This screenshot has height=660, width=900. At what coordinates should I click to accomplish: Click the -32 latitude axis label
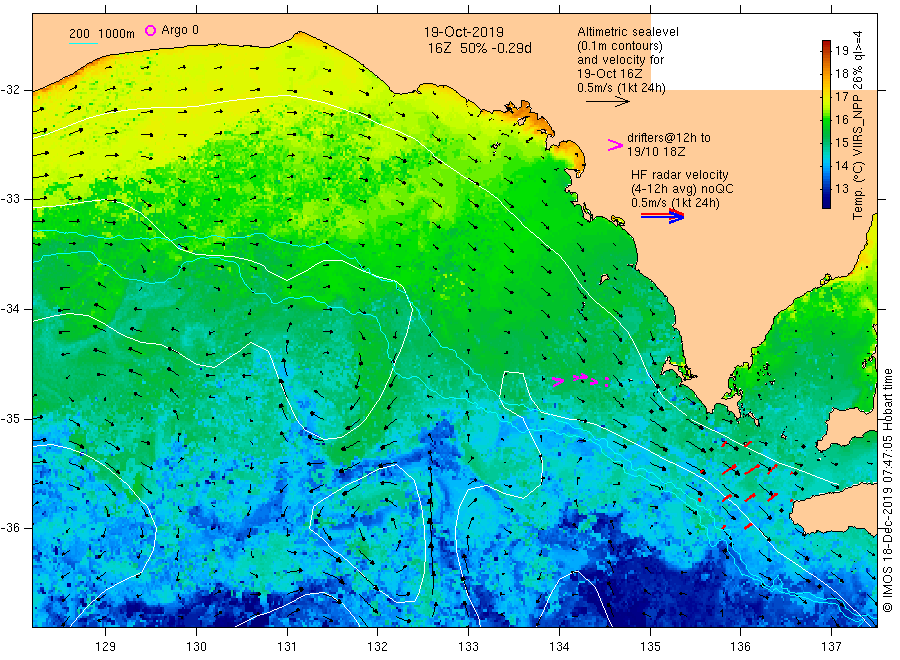(x=10, y=90)
